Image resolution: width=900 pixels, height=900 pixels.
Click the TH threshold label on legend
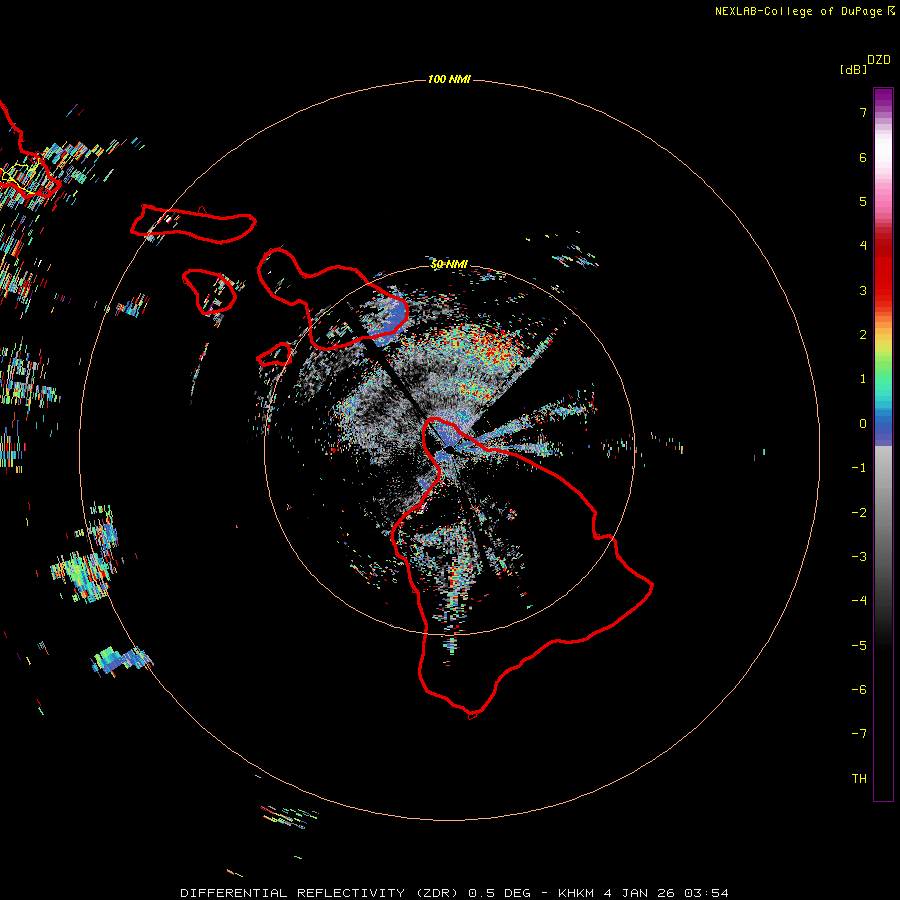pos(859,779)
